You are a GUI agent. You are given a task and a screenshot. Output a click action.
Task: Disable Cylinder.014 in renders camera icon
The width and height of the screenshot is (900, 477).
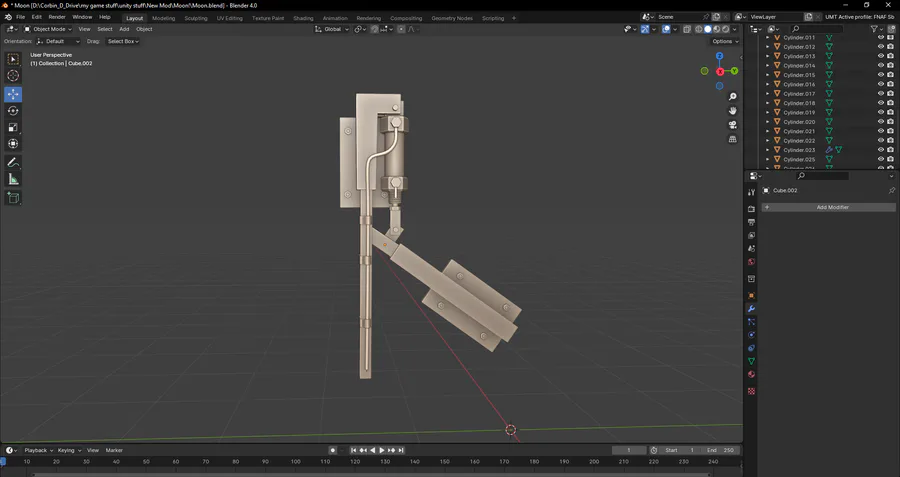(891, 65)
